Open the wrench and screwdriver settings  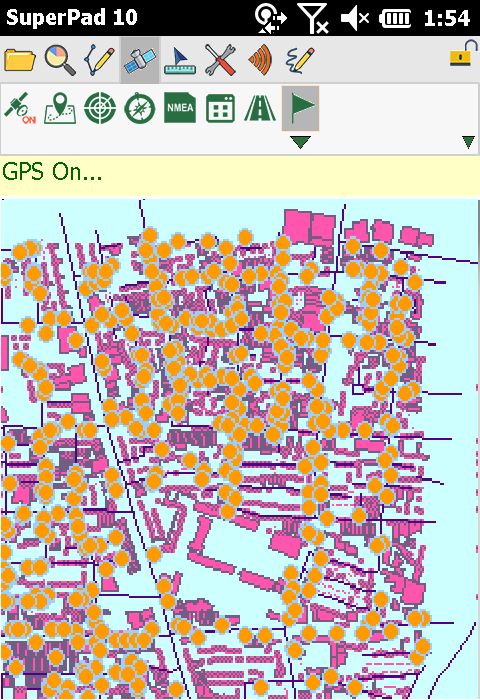220,60
